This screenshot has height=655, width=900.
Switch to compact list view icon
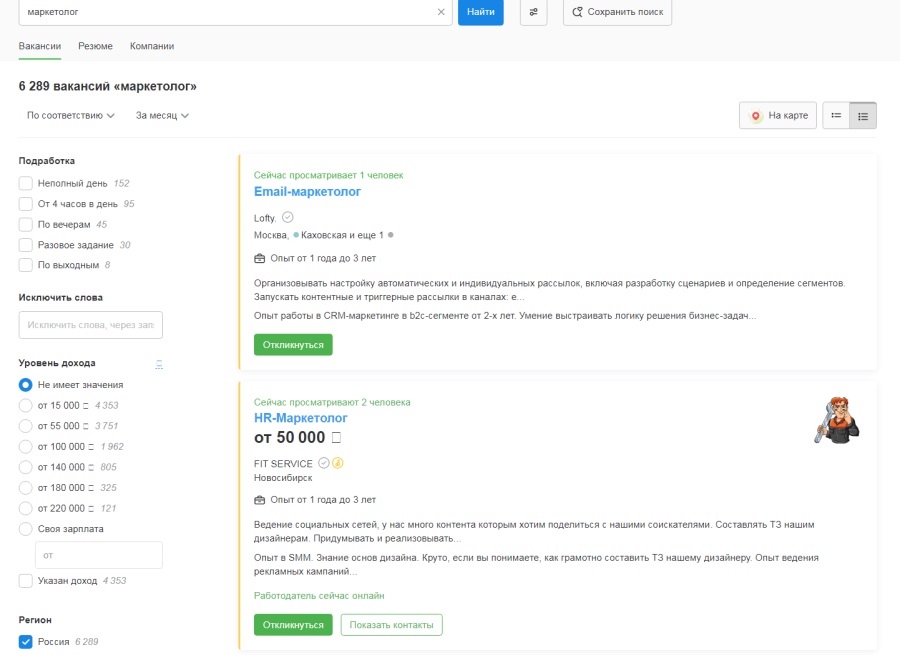pyautogui.click(x=836, y=116)
